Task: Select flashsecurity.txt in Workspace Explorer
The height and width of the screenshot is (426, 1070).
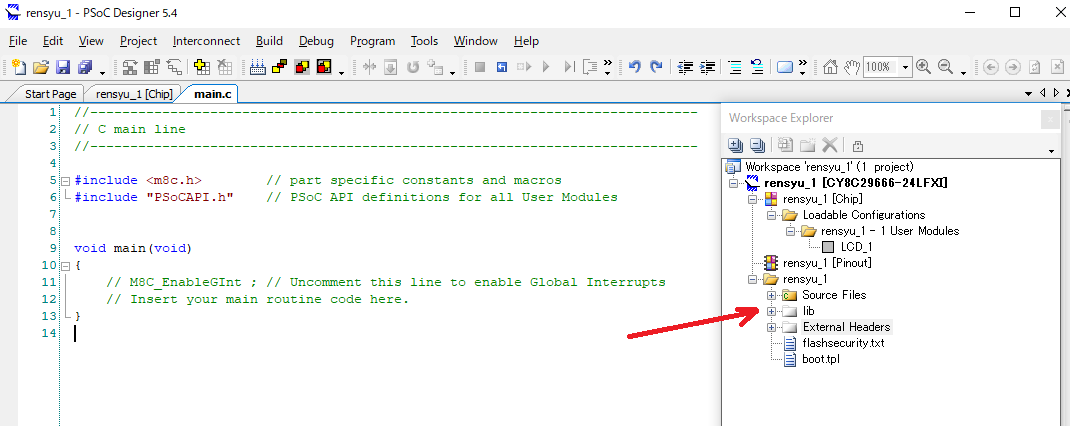Action: pyautogui.click(x=843, y=343)
